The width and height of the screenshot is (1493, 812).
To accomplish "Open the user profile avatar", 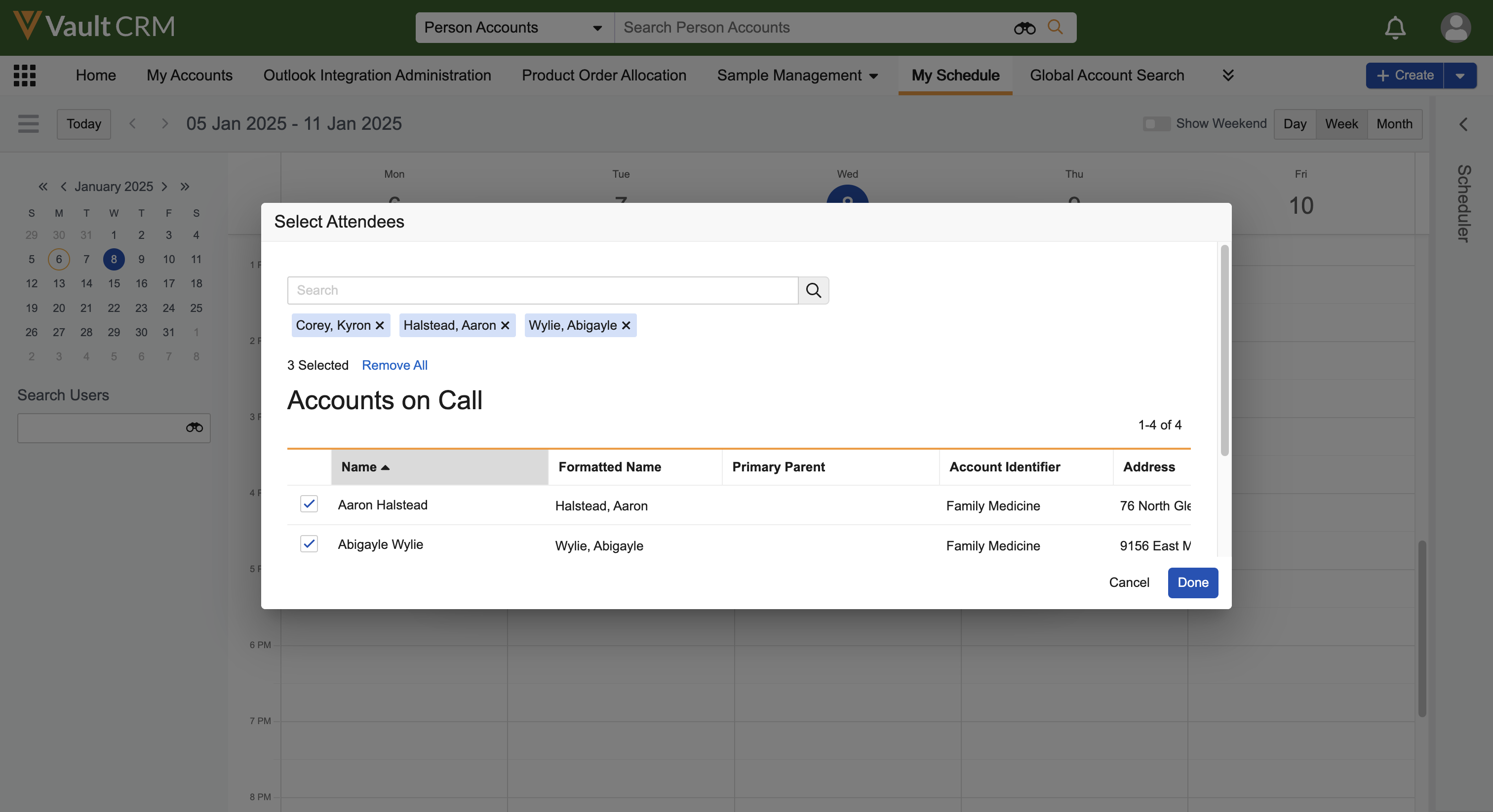I will (x=1455, y=27).
